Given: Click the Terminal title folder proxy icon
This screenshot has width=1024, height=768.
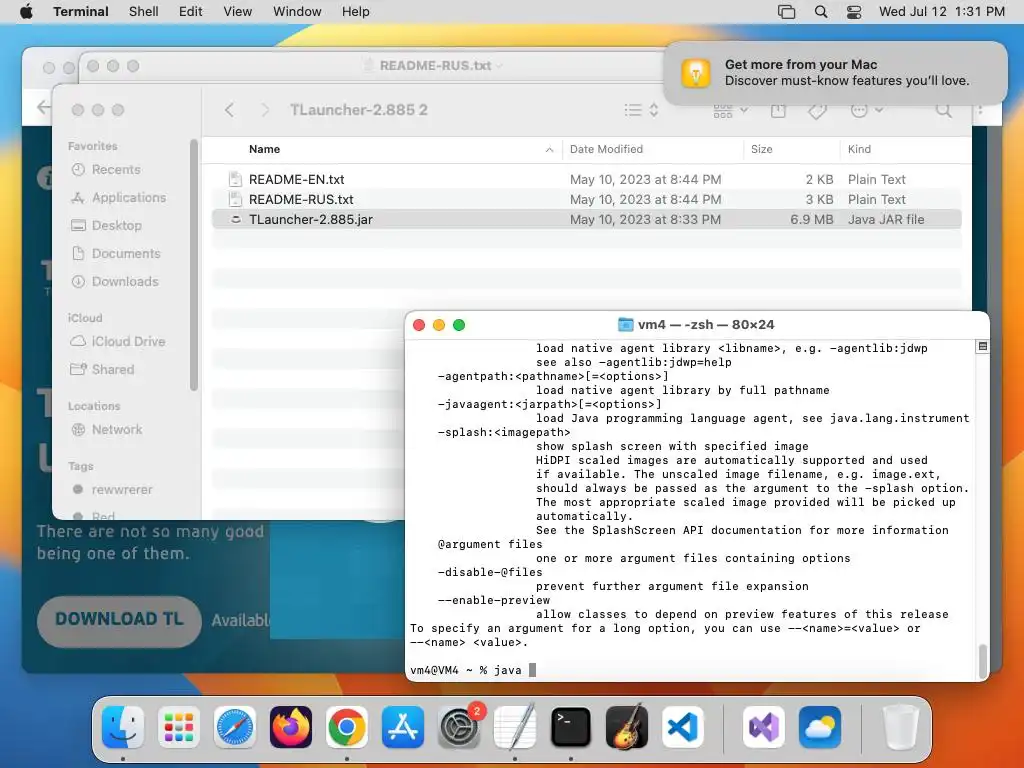Looking at the screenshot, I should 626,325.
